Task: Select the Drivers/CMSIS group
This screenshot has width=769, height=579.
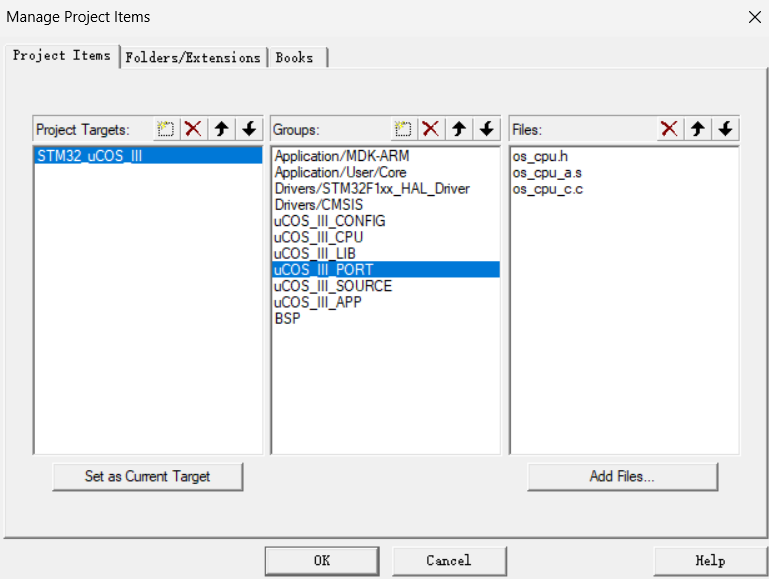Action: click(385, 204)
